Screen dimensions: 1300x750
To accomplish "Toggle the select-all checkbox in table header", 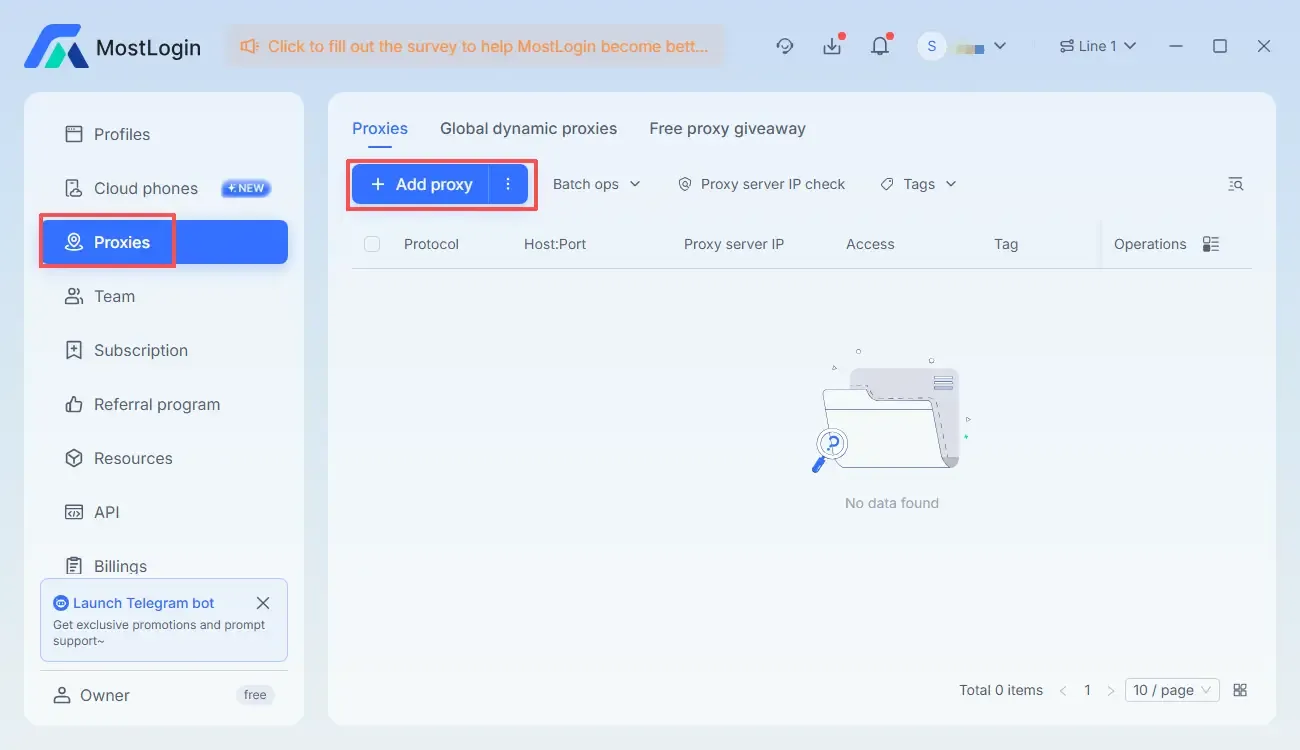I will pos(372,244).
